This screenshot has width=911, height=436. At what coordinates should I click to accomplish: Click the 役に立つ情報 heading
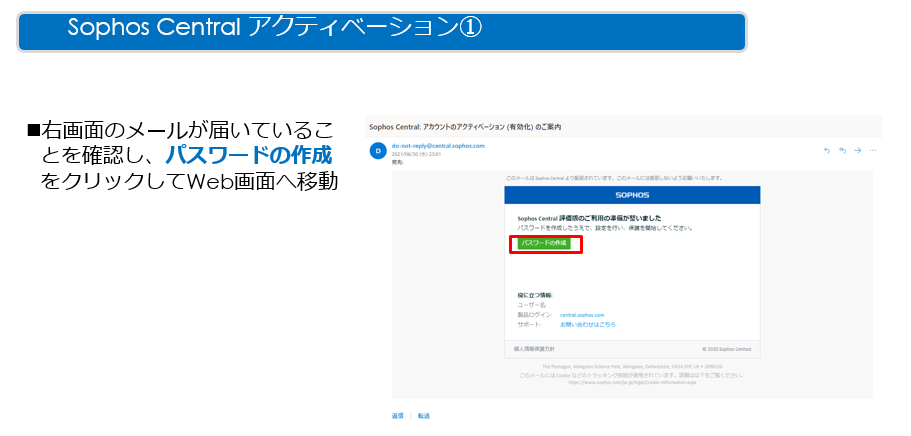pyautogui.click(x=535, y=295)
